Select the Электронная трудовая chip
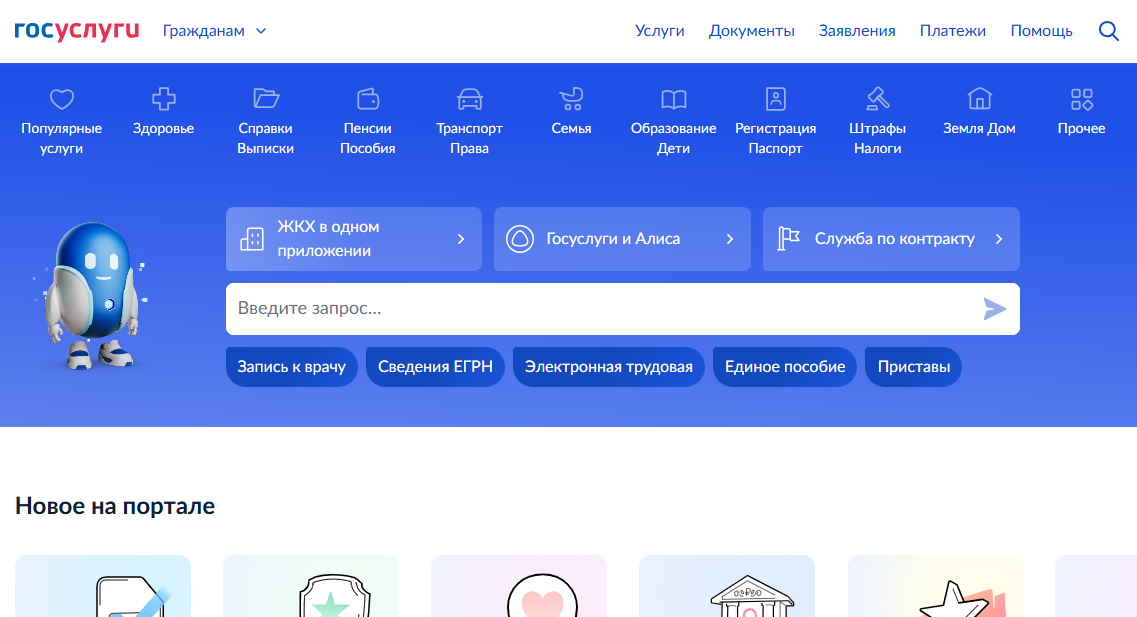 [x=608, y=367]
